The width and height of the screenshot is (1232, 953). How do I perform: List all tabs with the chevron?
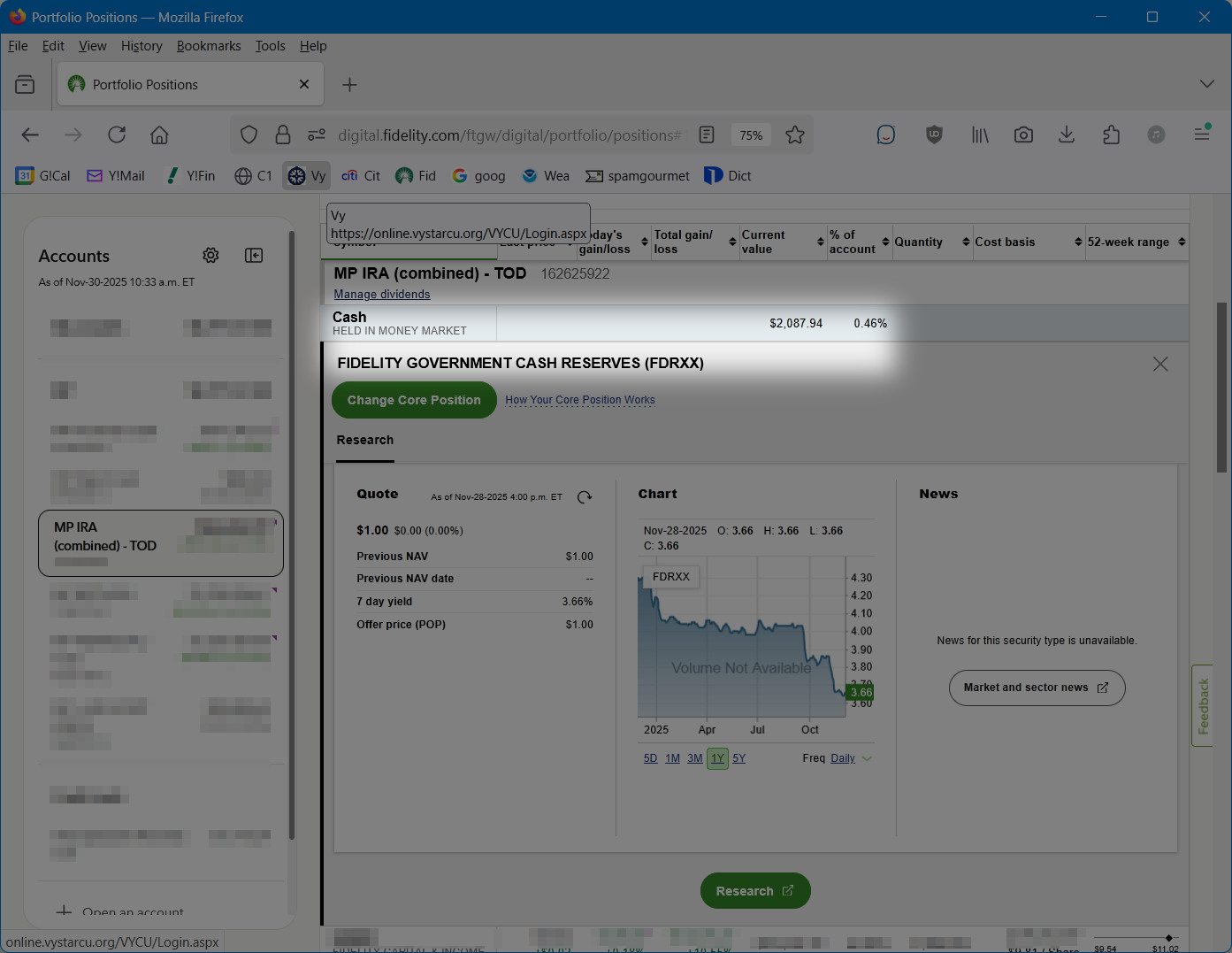[1206, 84]
